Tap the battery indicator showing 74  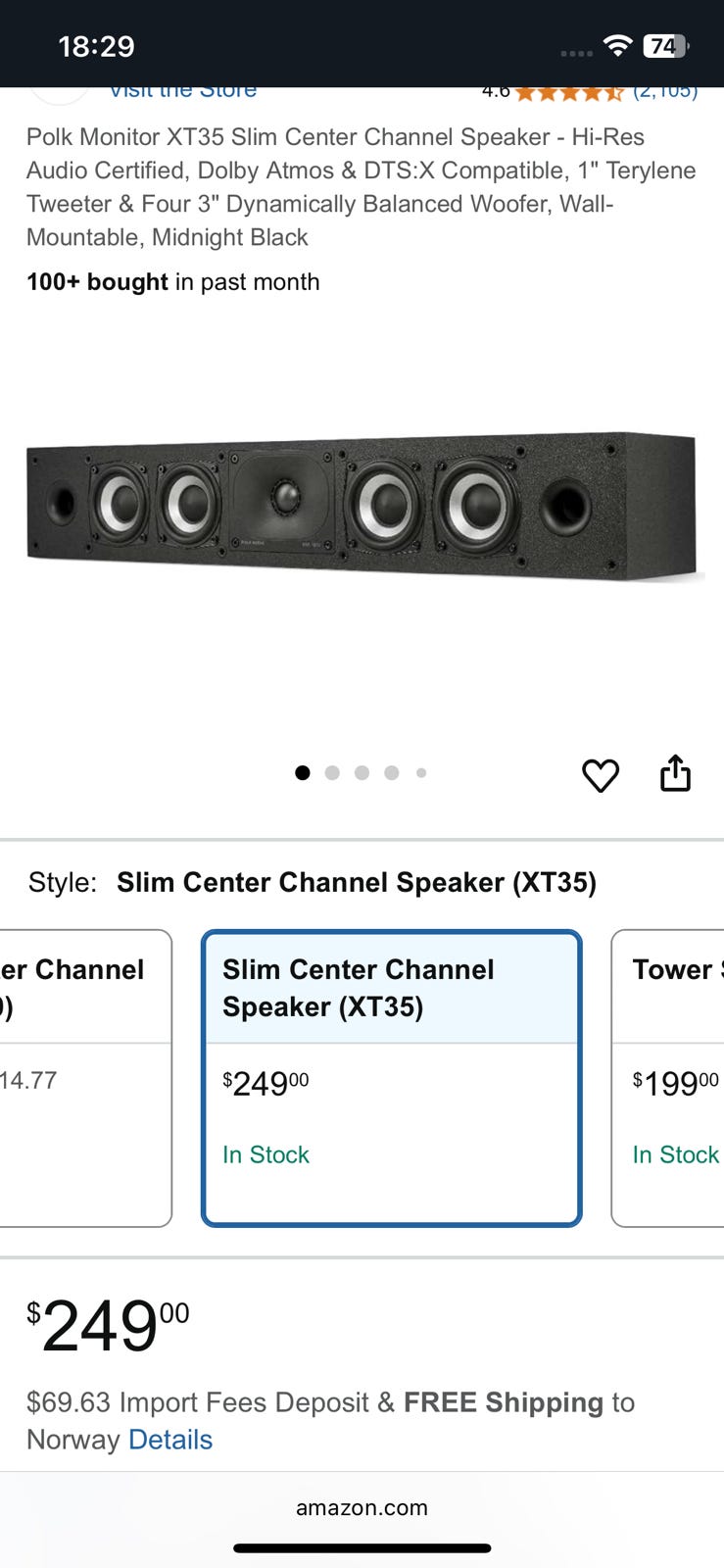665,45
